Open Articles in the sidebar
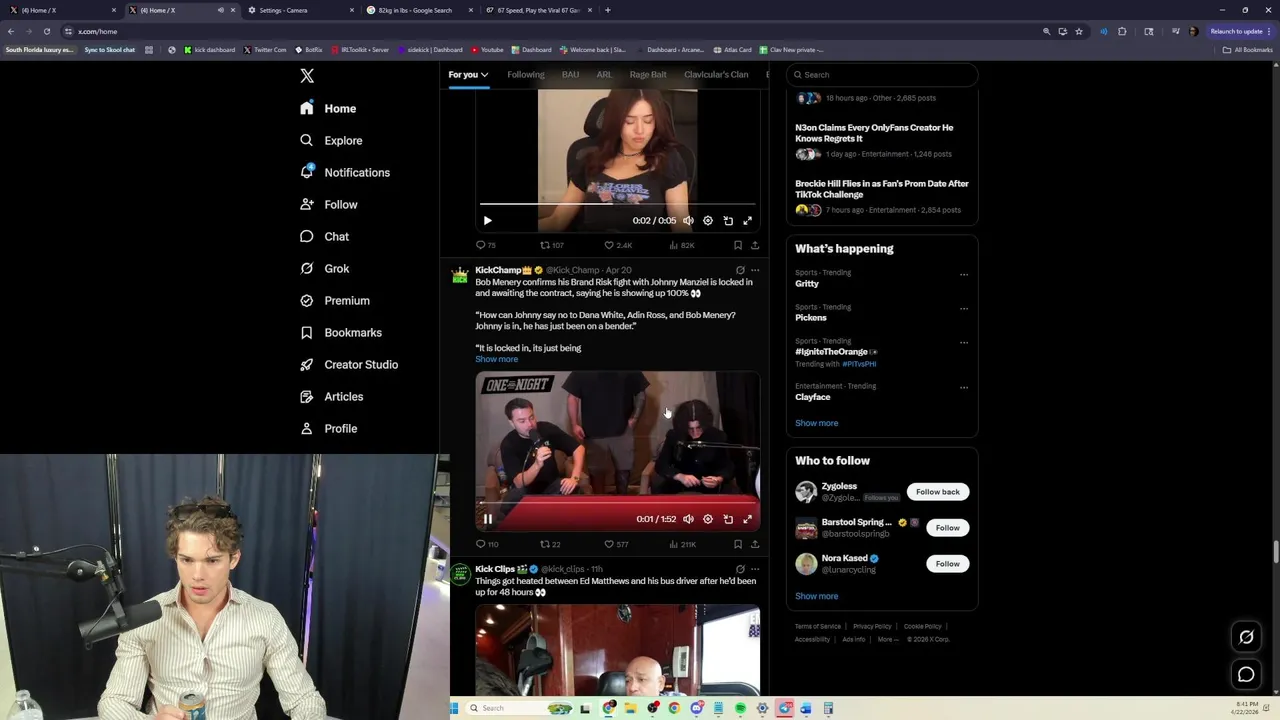The height and width of the screenshot is (720, 1280). click(x=331, y=396)
